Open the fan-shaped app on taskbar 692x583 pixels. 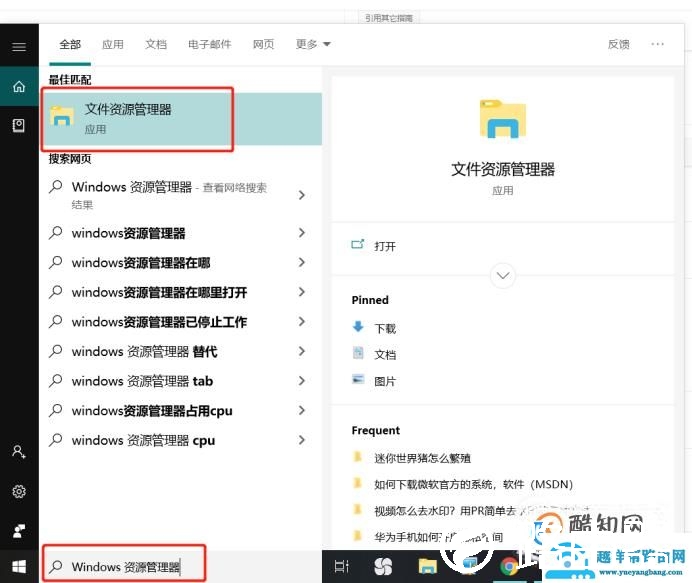coord(383,567)
